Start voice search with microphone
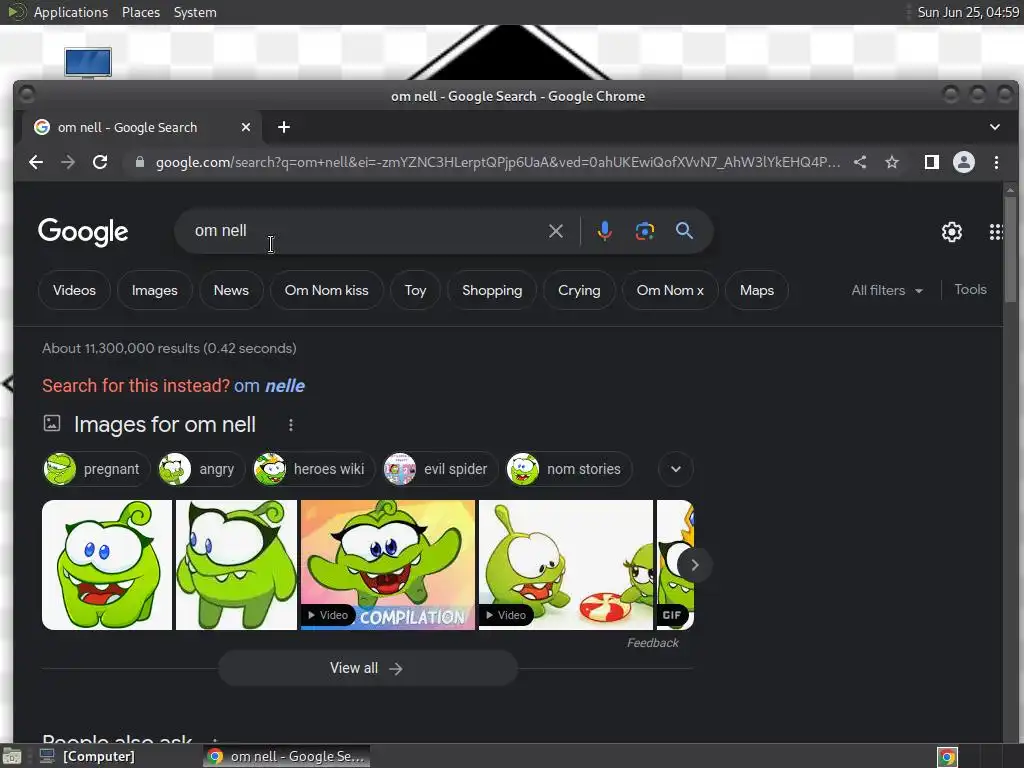This screenshot has width=1024, height=768. 605,231
